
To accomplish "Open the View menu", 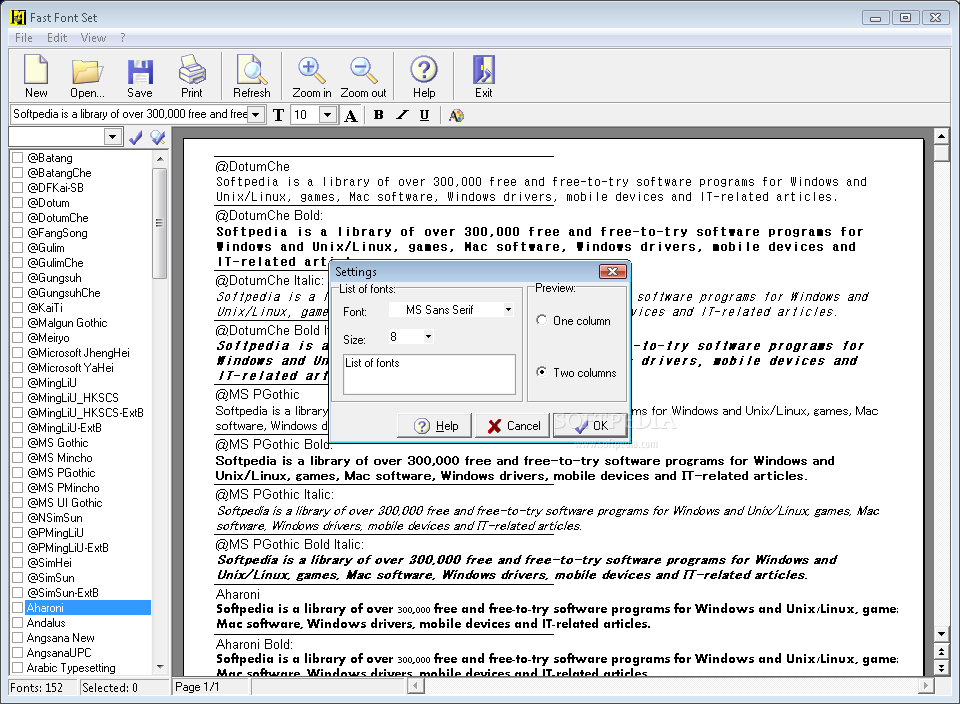I will pyautogui.click(x=93, y=38).
